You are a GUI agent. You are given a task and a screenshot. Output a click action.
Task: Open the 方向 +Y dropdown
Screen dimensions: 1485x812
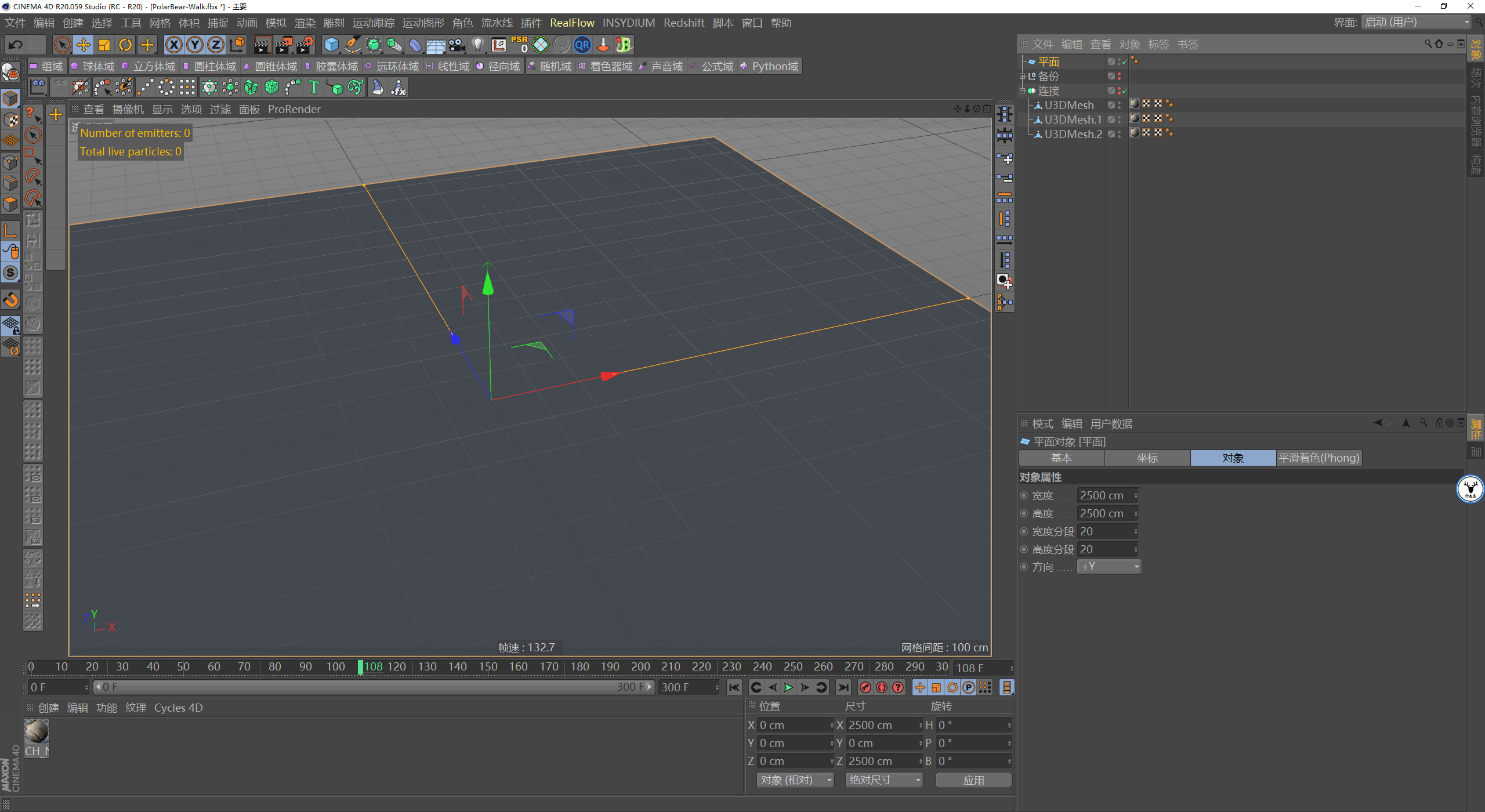pos(1109,567)
